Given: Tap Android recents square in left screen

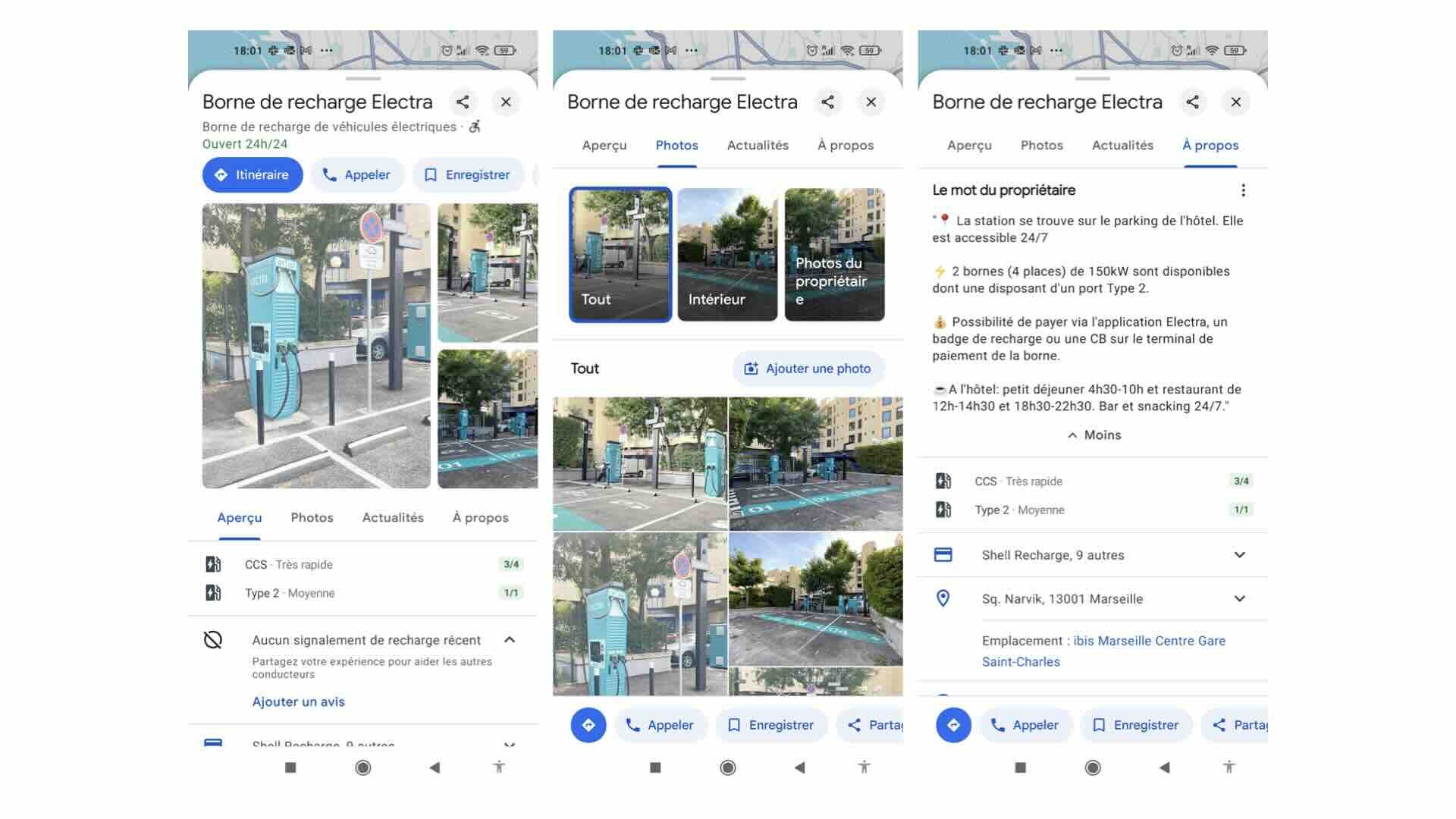Looking at the screenshot, I should [x=290, y=768].
